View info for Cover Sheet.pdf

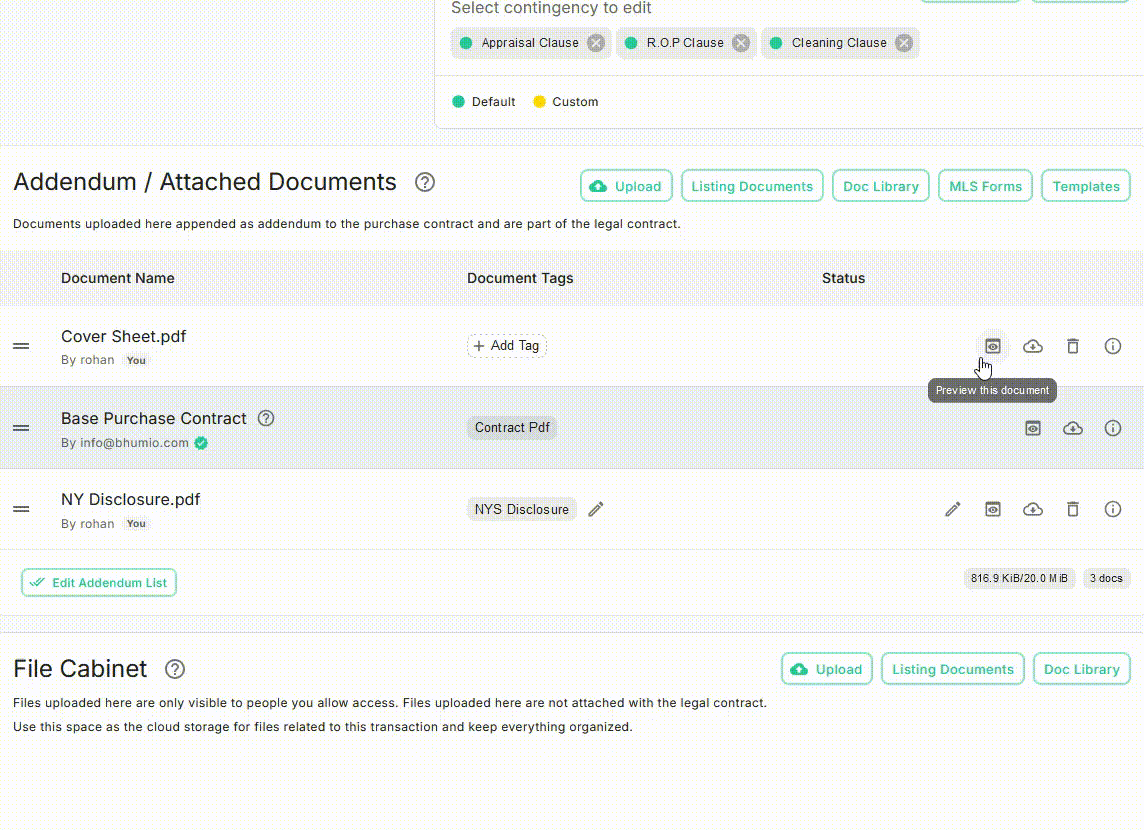click(1113, 345)
